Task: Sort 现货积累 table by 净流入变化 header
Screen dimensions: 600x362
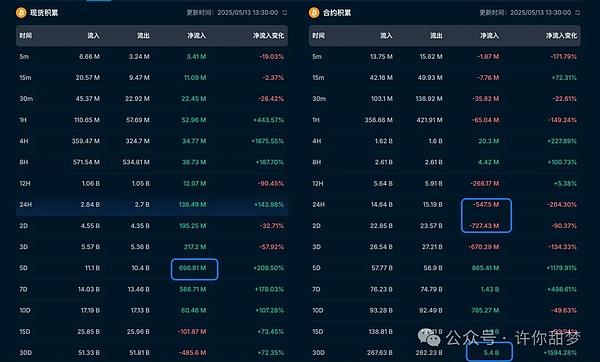Action: [x=268, y=36]
